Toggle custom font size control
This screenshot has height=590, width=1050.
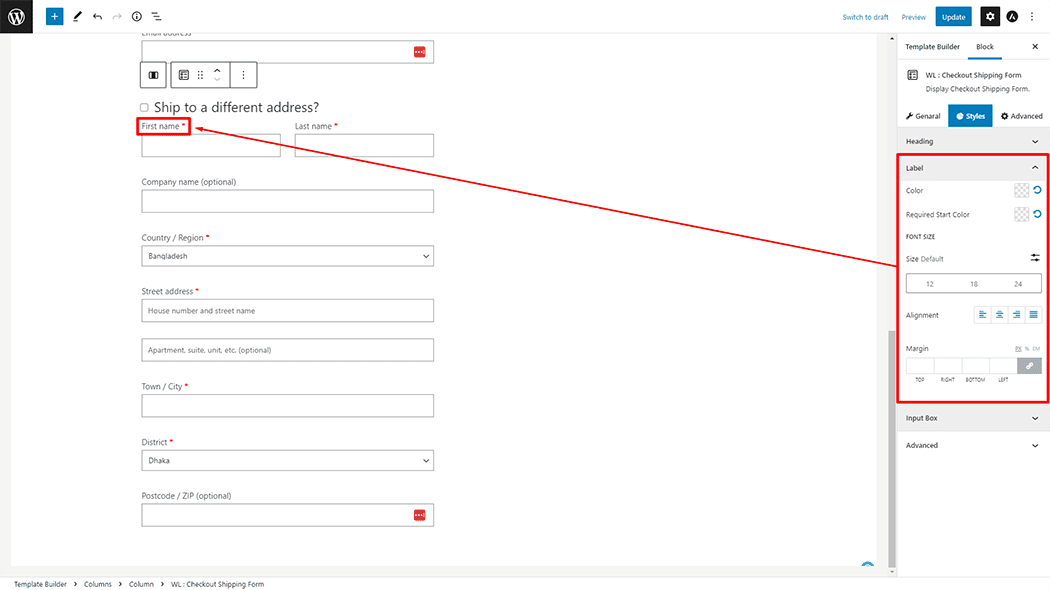pyautogui.click(x=1035, y=258)
